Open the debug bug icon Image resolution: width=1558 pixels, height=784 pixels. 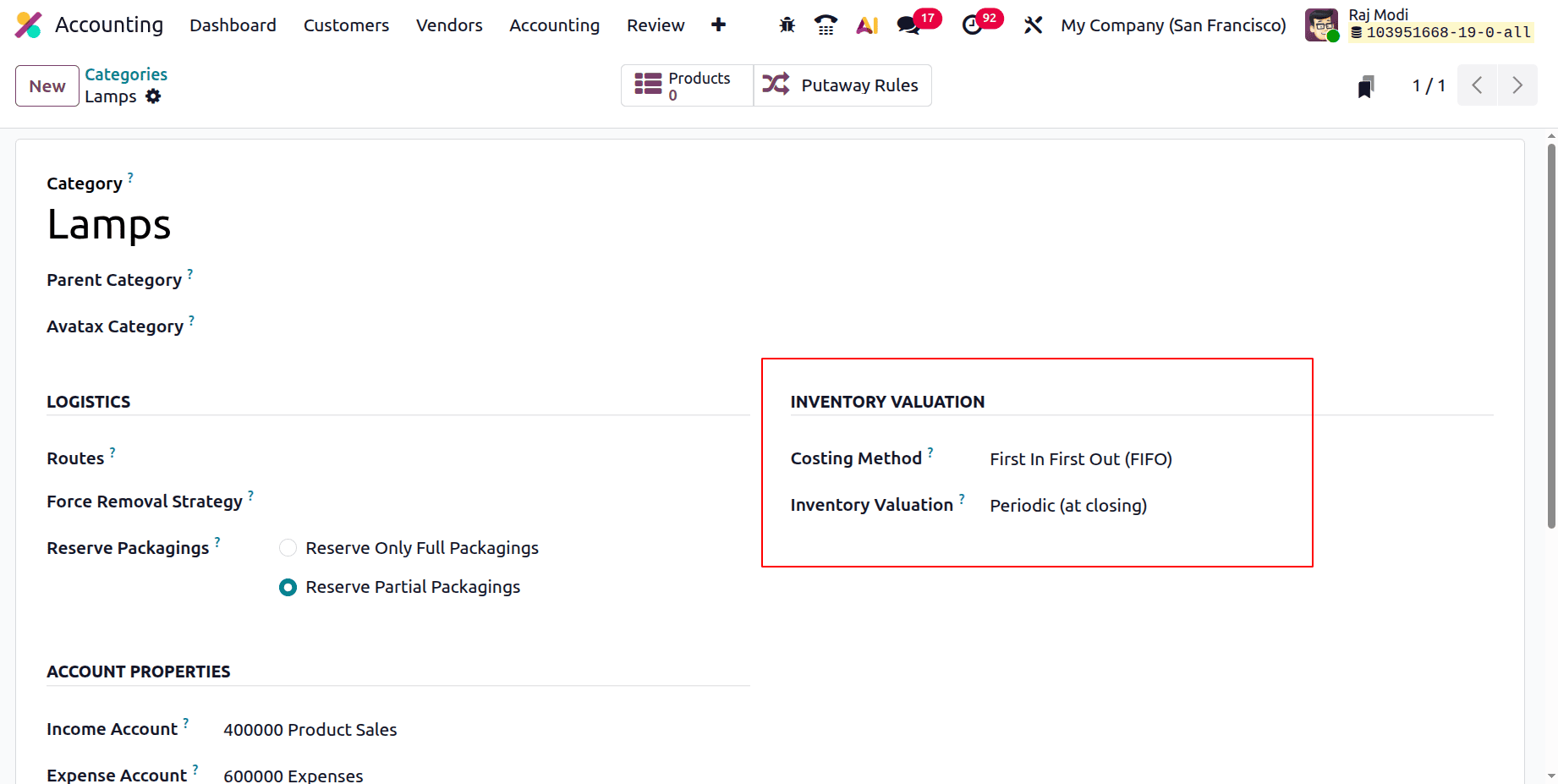pyautogui.click(x=786, y=25)
